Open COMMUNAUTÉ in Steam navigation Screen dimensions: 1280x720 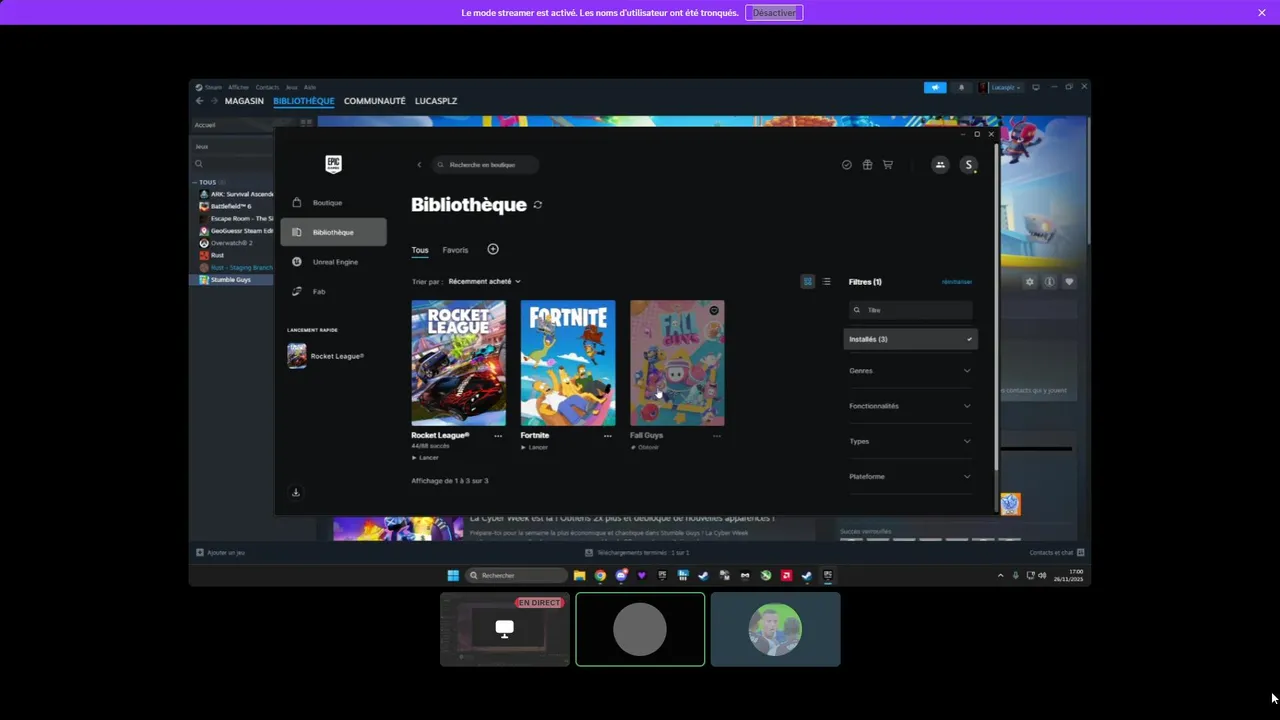375,101
